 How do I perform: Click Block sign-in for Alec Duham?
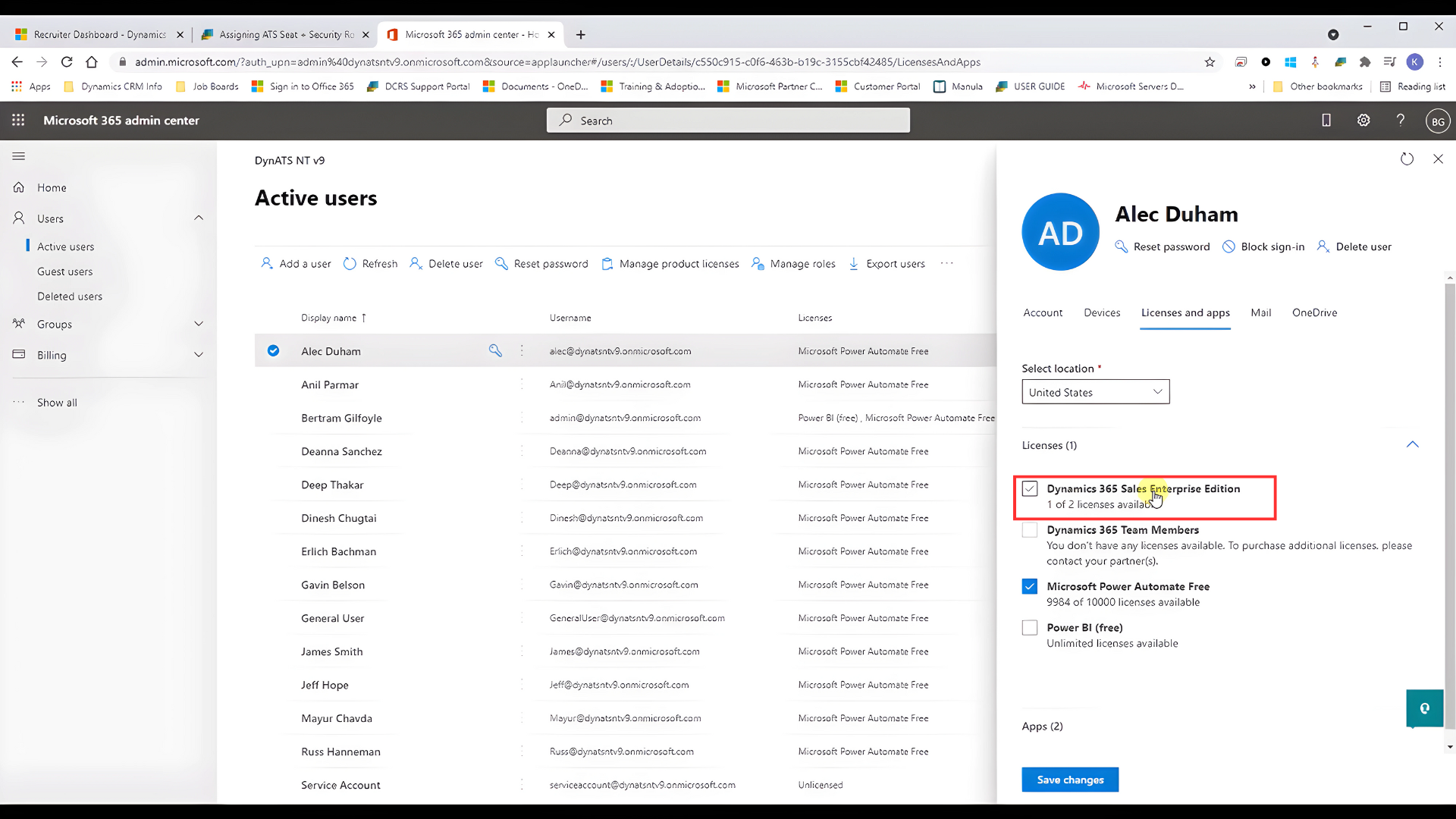pyautogui.click(x=1263, y=246)
